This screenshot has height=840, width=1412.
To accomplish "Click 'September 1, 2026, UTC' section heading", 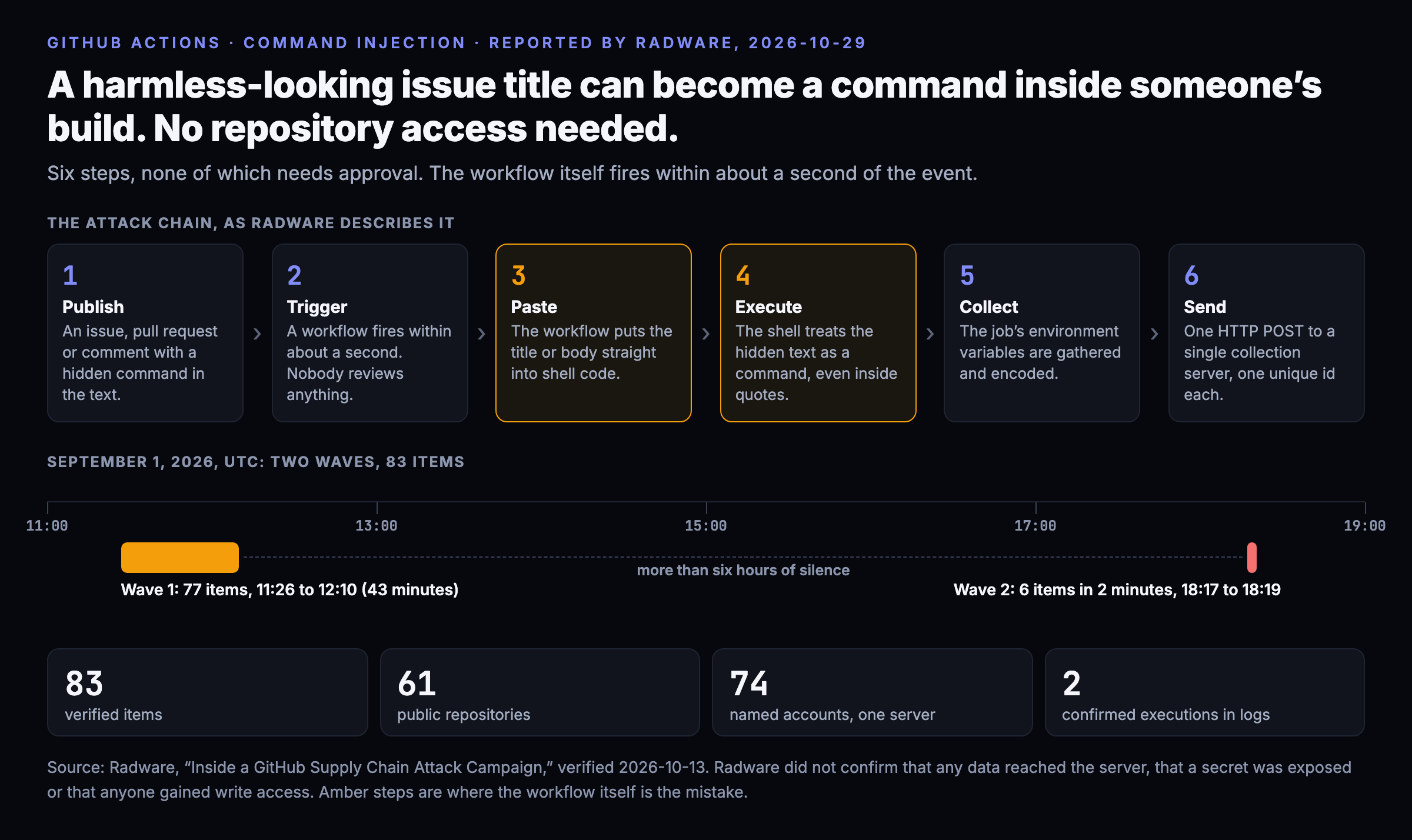I will coord(256,462).
